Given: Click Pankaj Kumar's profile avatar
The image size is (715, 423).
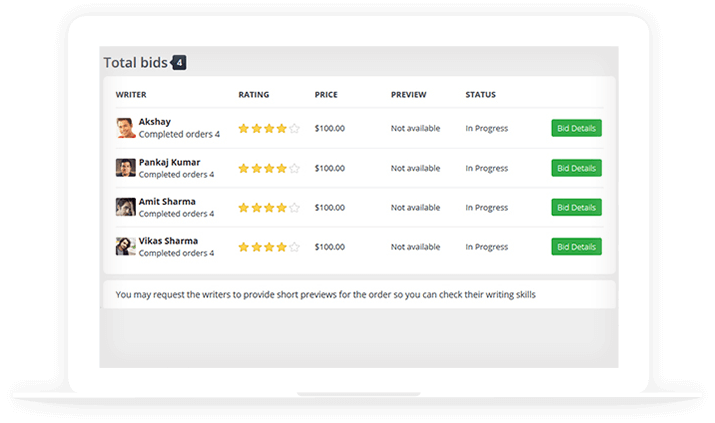Looking at the screenshot, I should (126, 168).
